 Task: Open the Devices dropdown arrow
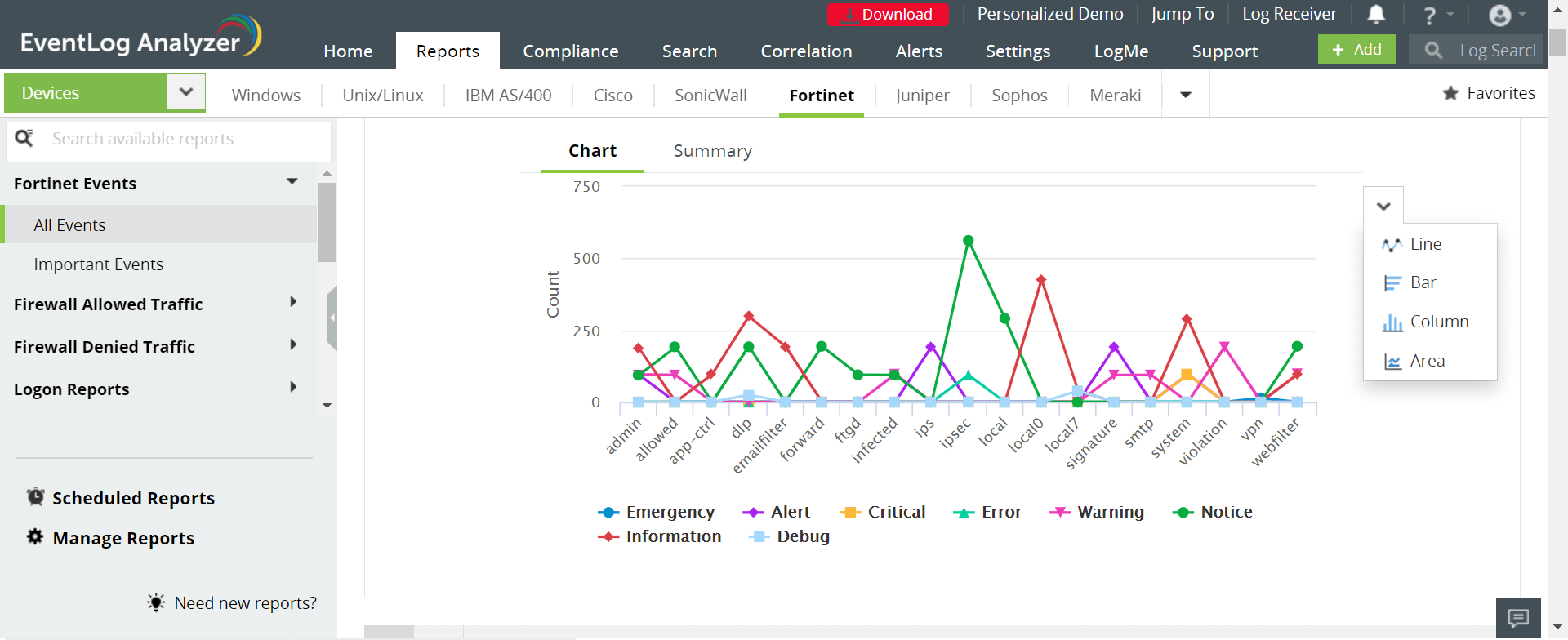(186, 92)
